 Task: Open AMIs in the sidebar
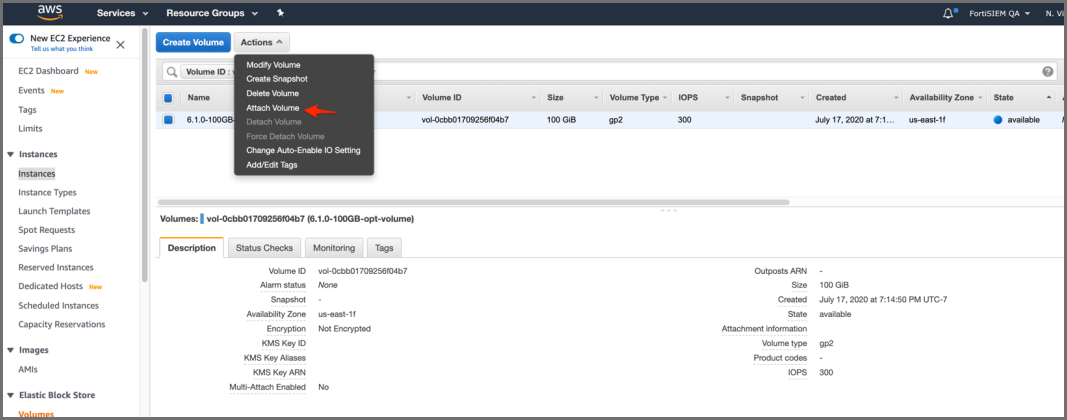(x=28, y=370)
